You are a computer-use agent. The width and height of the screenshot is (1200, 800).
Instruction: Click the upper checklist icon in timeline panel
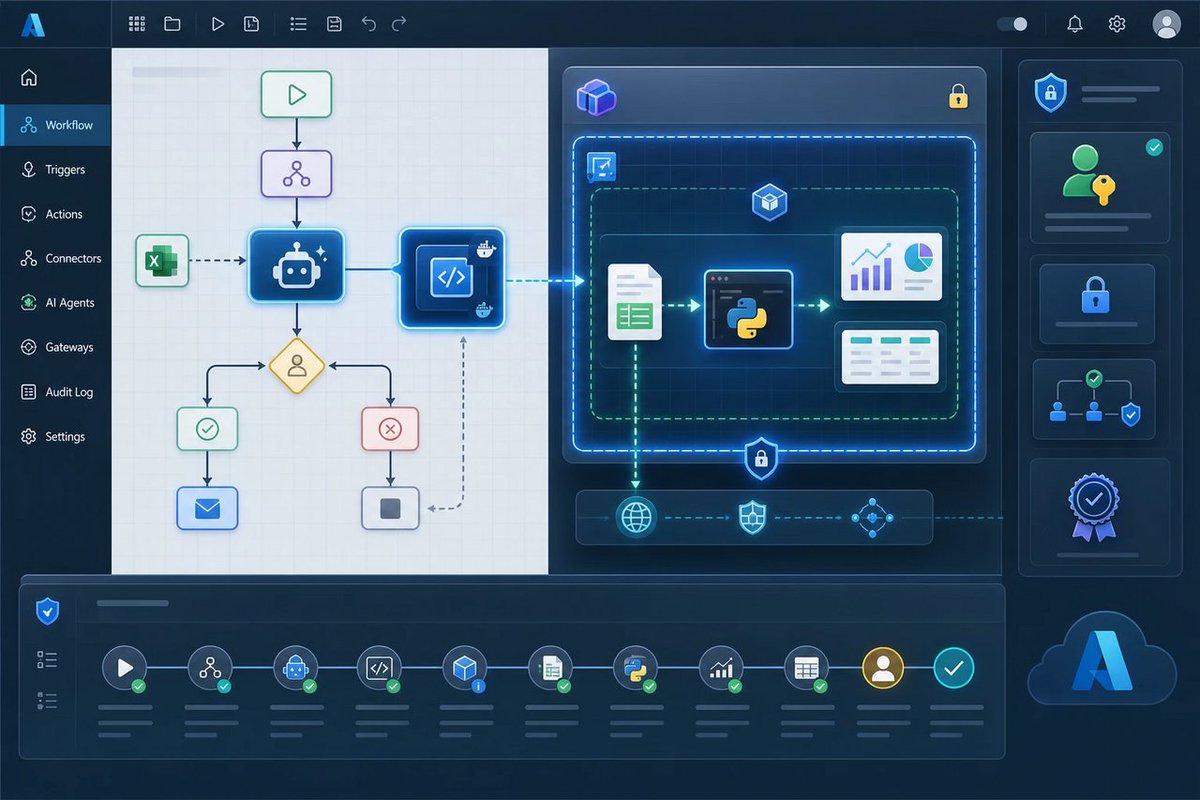pyautogui.click(x=47, y=659)
